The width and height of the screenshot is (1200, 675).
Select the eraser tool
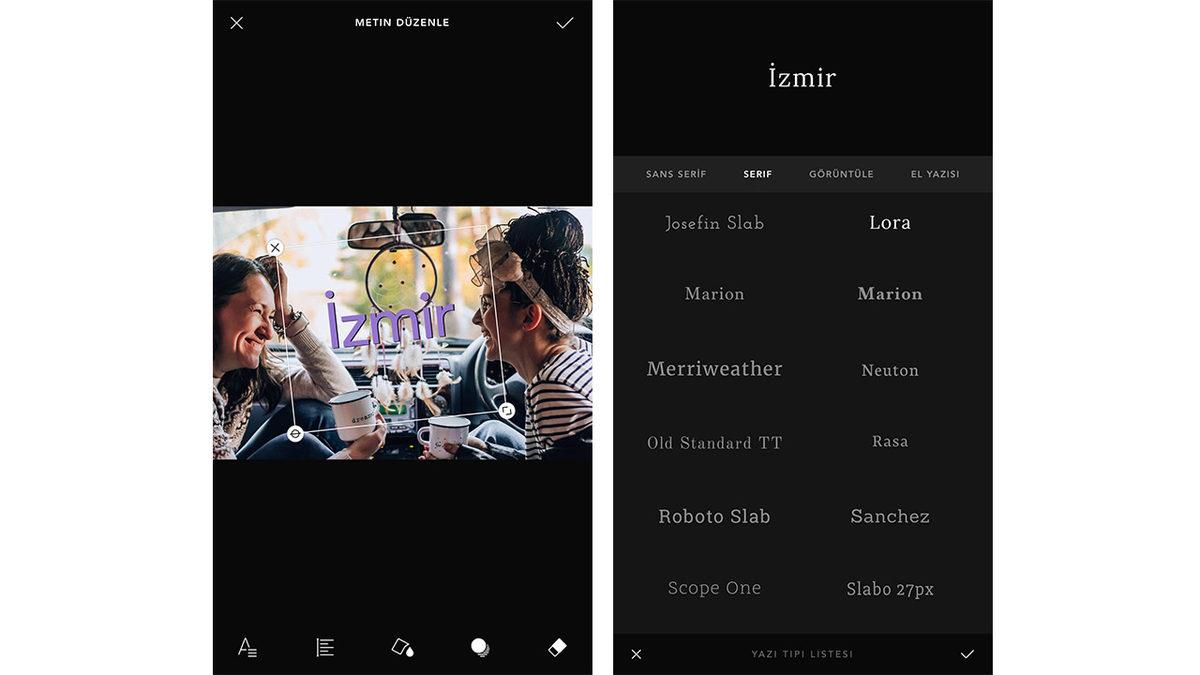558,647
